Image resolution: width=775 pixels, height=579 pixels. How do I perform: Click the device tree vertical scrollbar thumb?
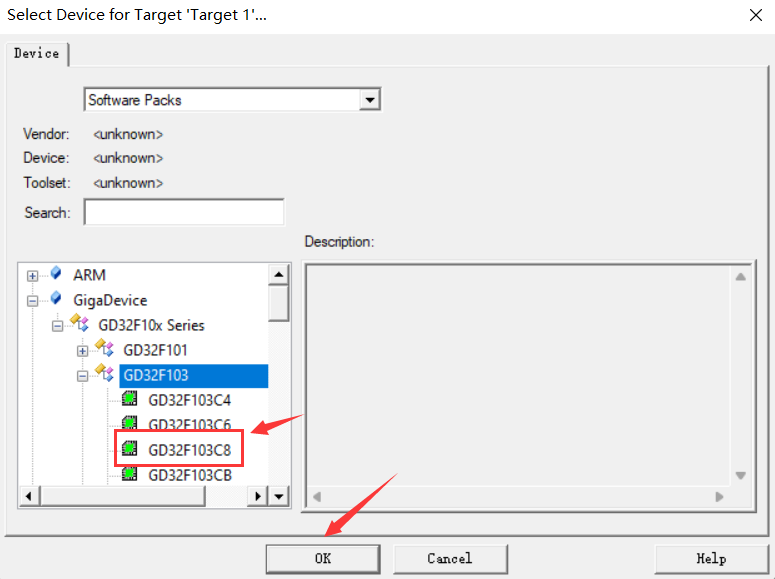tap(279, 303)
